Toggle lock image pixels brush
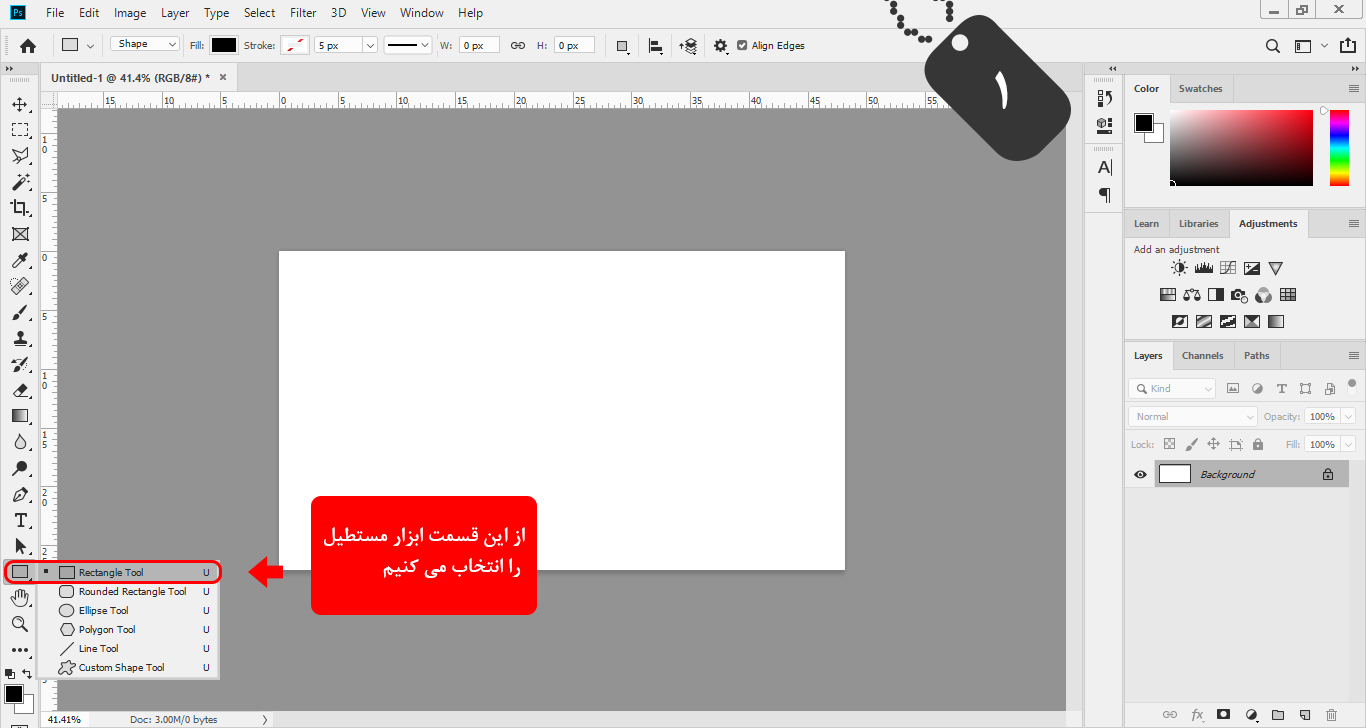The width and height of the screenshot is (1366, 728). pyautogui.click(x=1191, y=444)
